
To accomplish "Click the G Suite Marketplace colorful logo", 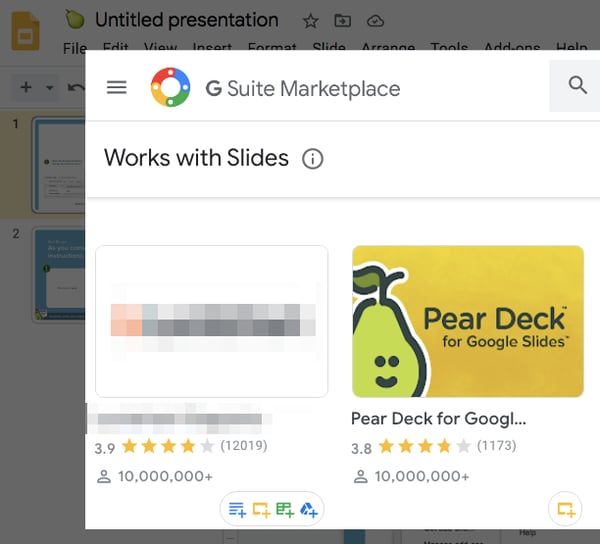I will pyautogui.click(x=170, y=87).
